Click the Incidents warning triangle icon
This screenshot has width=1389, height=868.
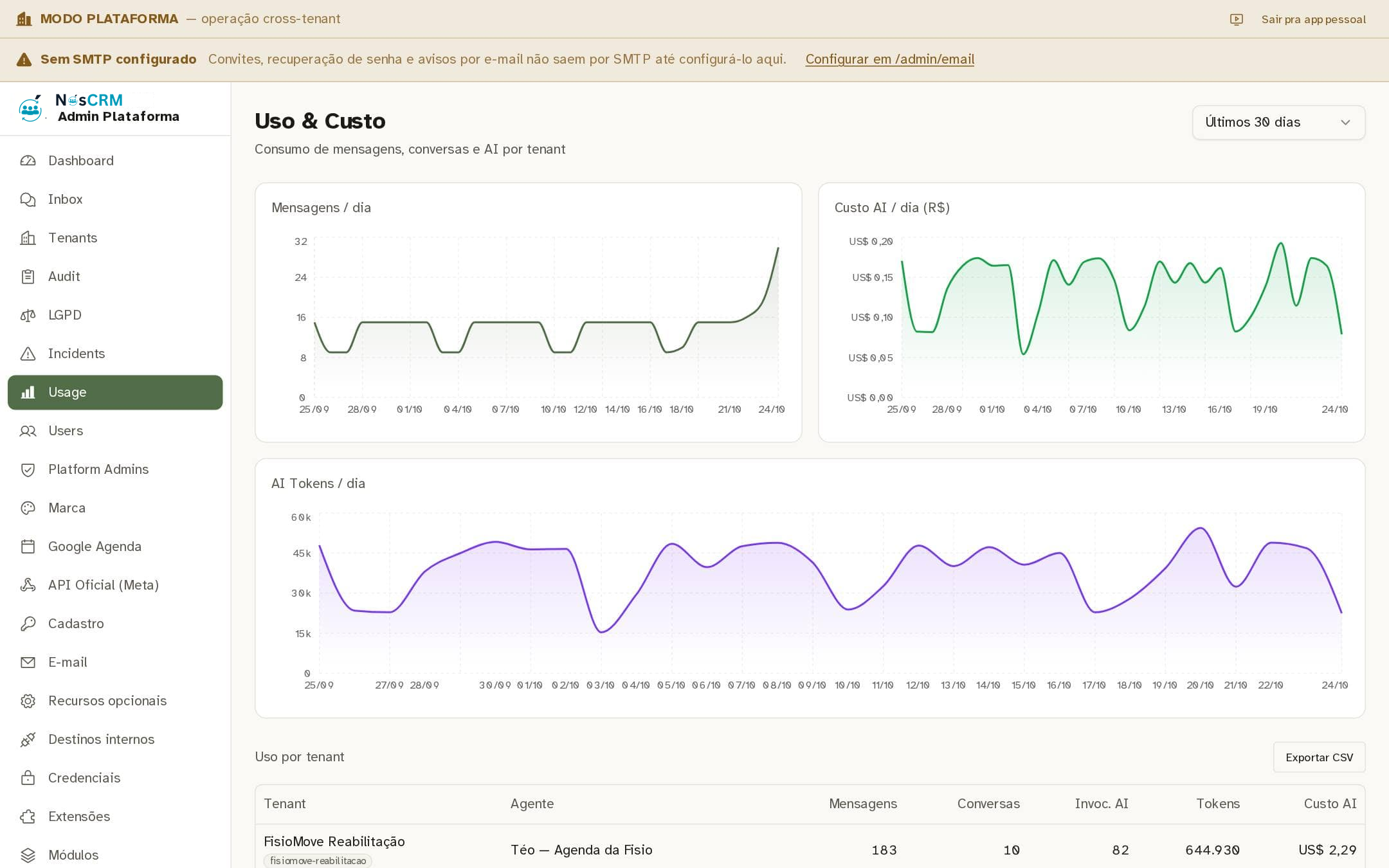pos(28,354)
